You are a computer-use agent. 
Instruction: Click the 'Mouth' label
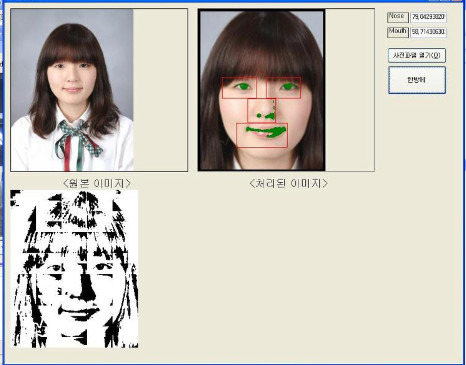397,32
